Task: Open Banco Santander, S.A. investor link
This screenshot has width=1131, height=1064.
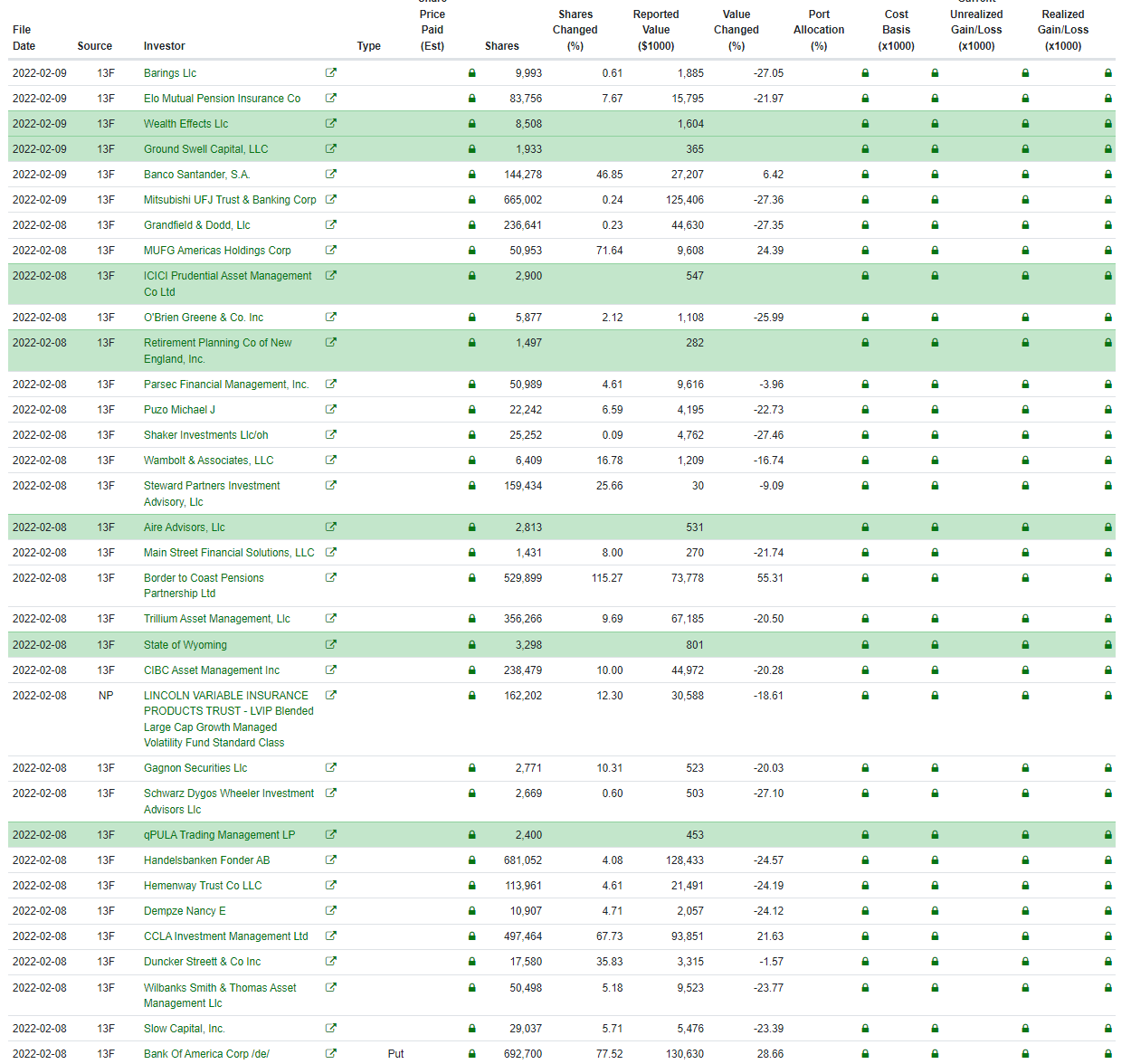Action: [196, 175]
